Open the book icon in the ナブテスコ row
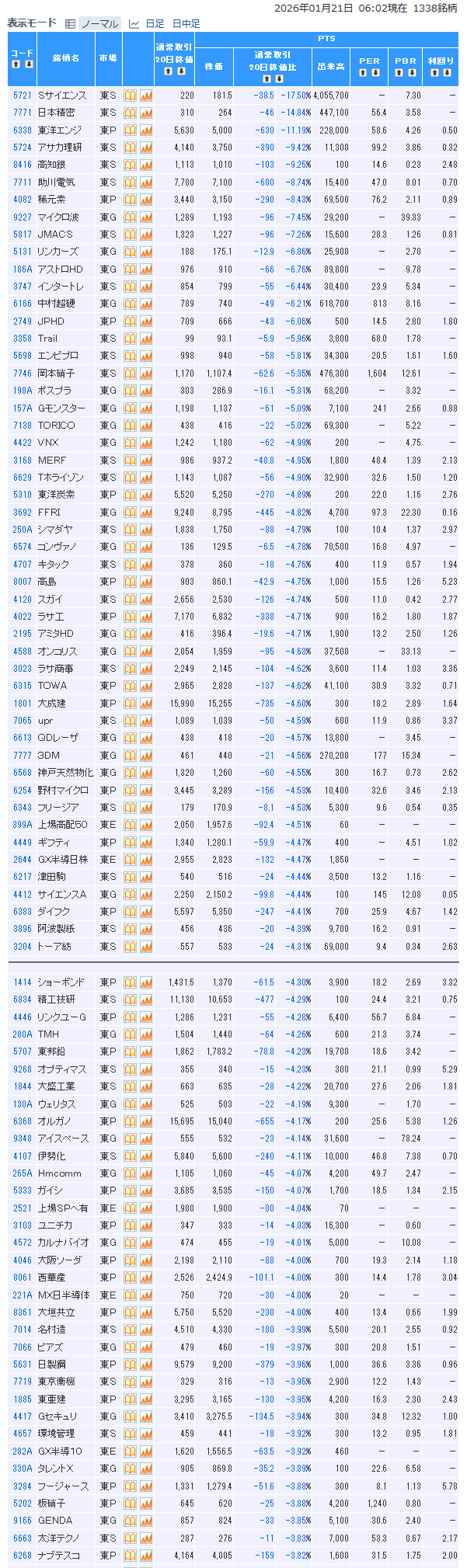The width and height of the screenshot is (467, 1568). [130, 1556]
